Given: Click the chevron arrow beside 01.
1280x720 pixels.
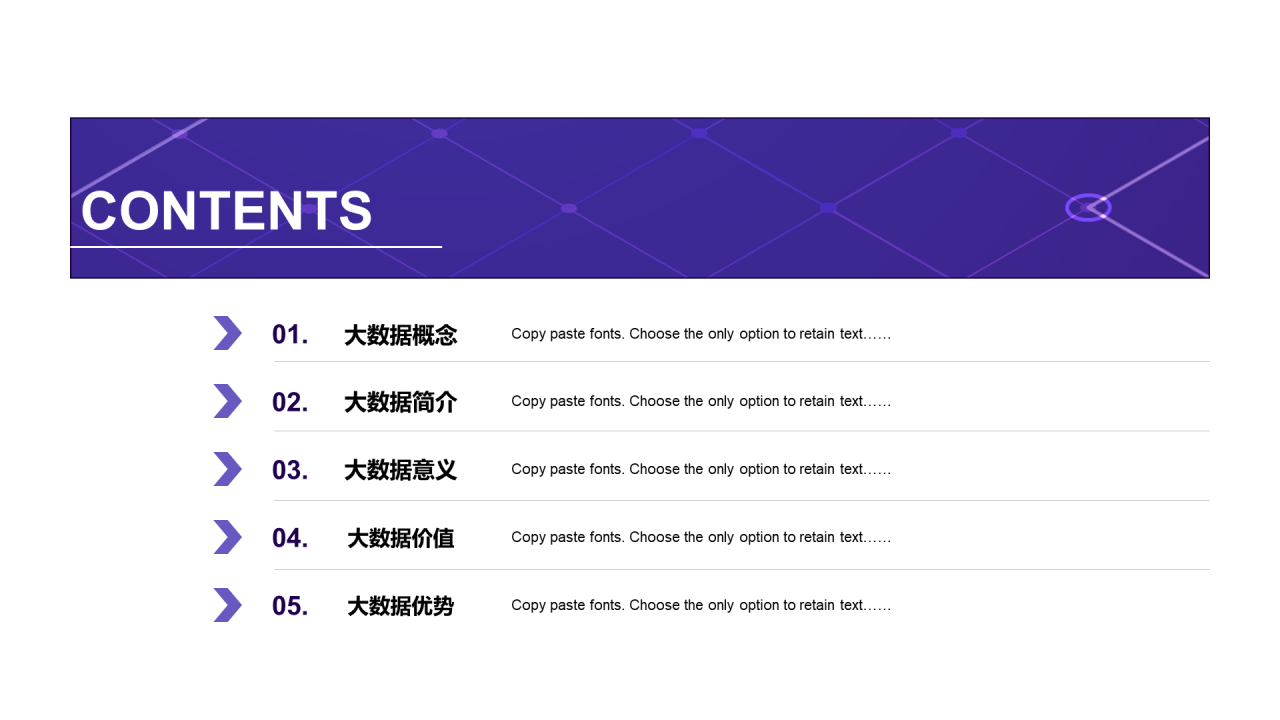Looking at the screenshot, I should click(228, 333).
